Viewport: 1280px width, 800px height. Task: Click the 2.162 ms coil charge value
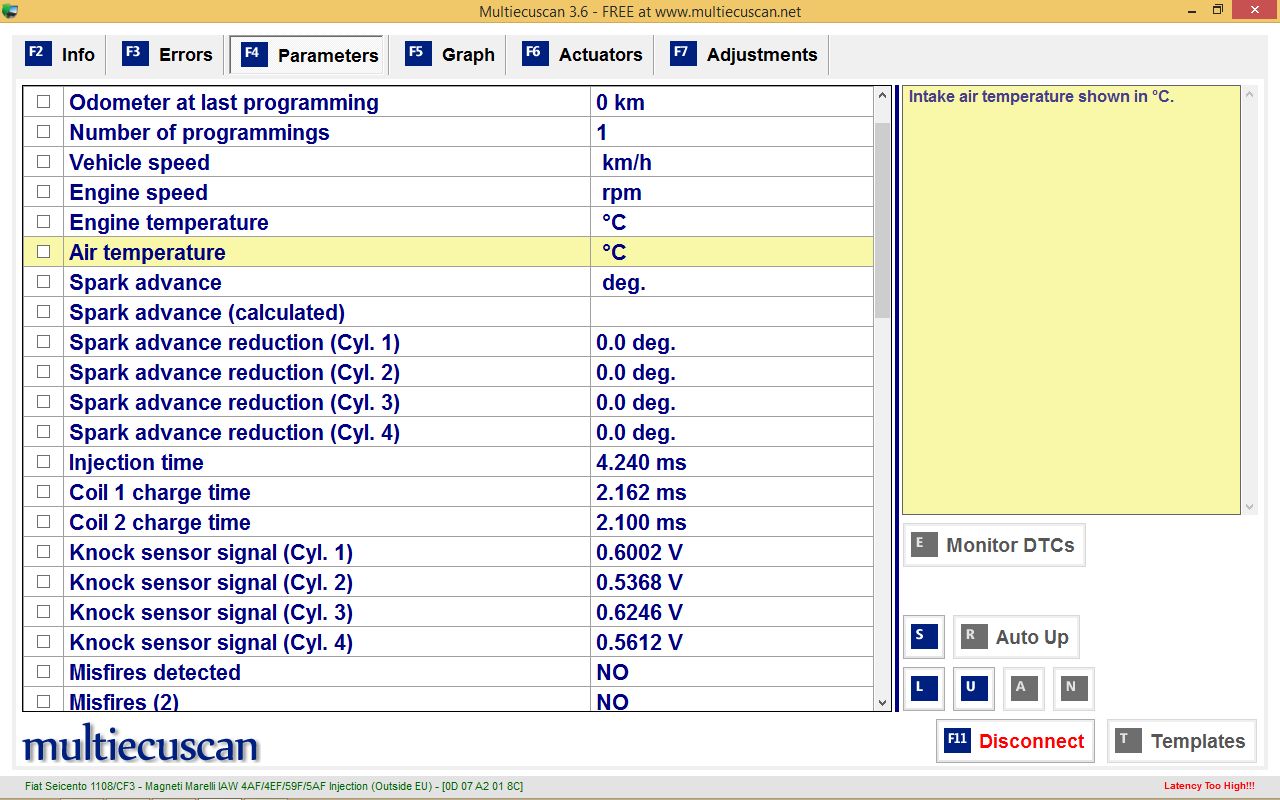pyautogui.click(x=641, y=493)
